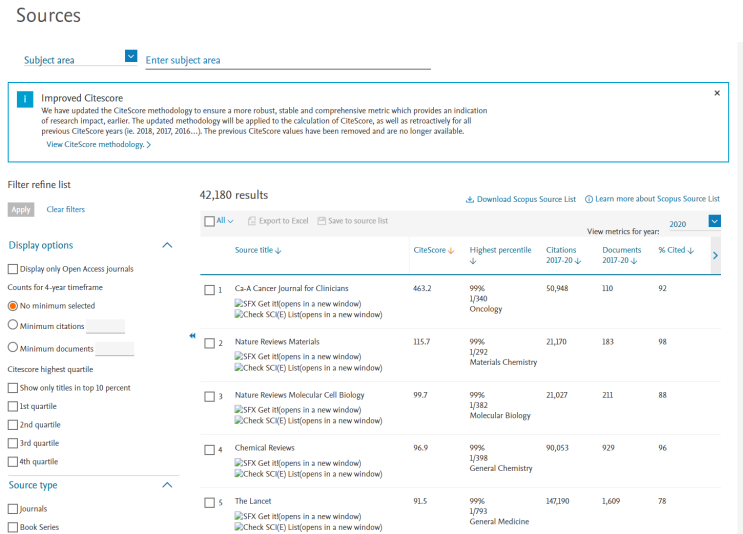Click the Download Scopus Source List icon
743x534 pixels.
tap(470, 199)
